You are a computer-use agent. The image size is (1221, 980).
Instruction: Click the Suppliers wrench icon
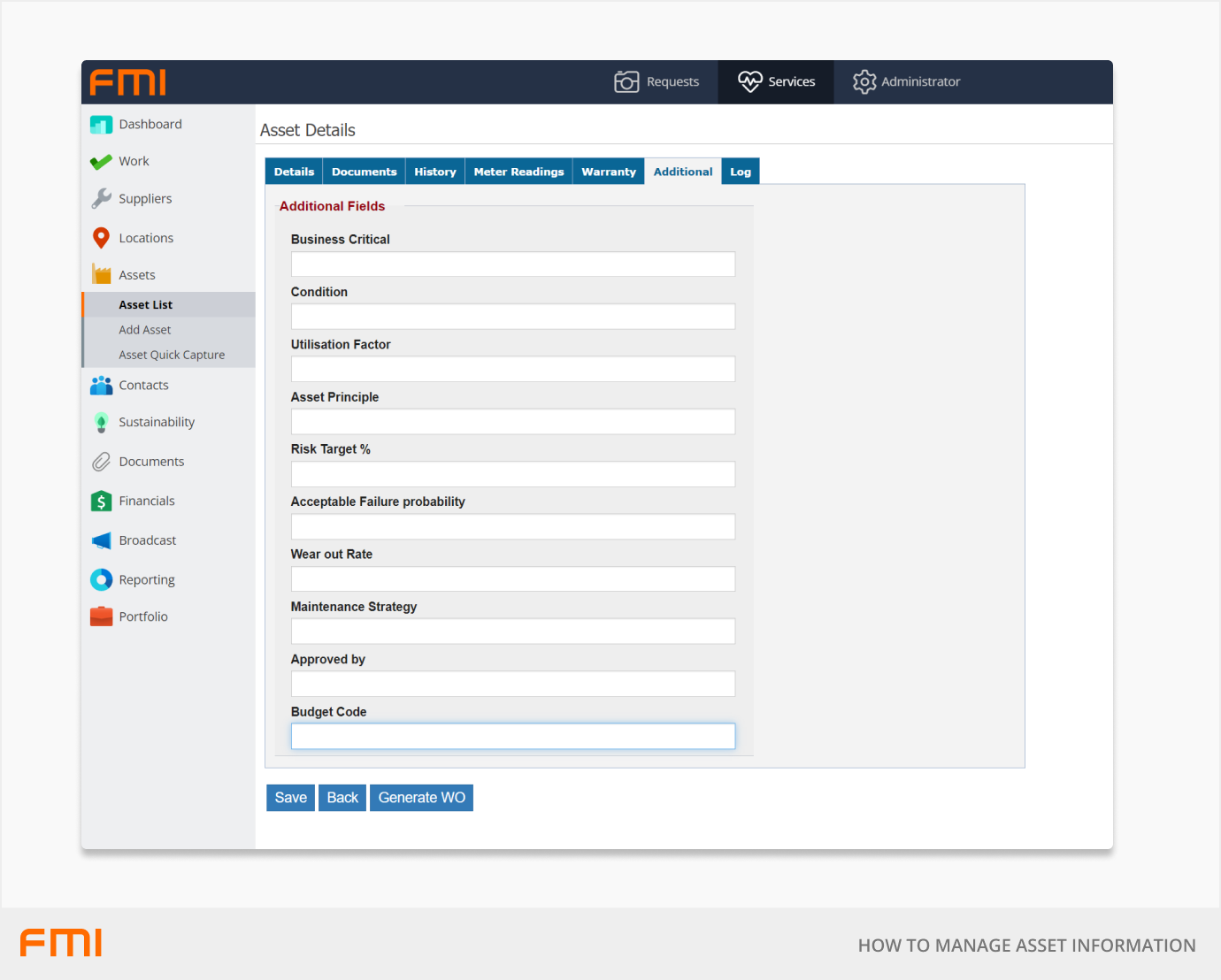(101, 199)
